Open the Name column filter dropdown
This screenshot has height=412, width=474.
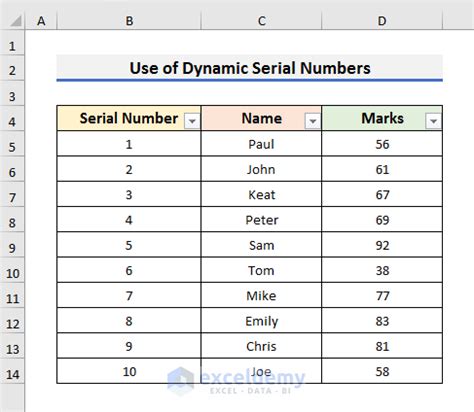pos(313,121)
